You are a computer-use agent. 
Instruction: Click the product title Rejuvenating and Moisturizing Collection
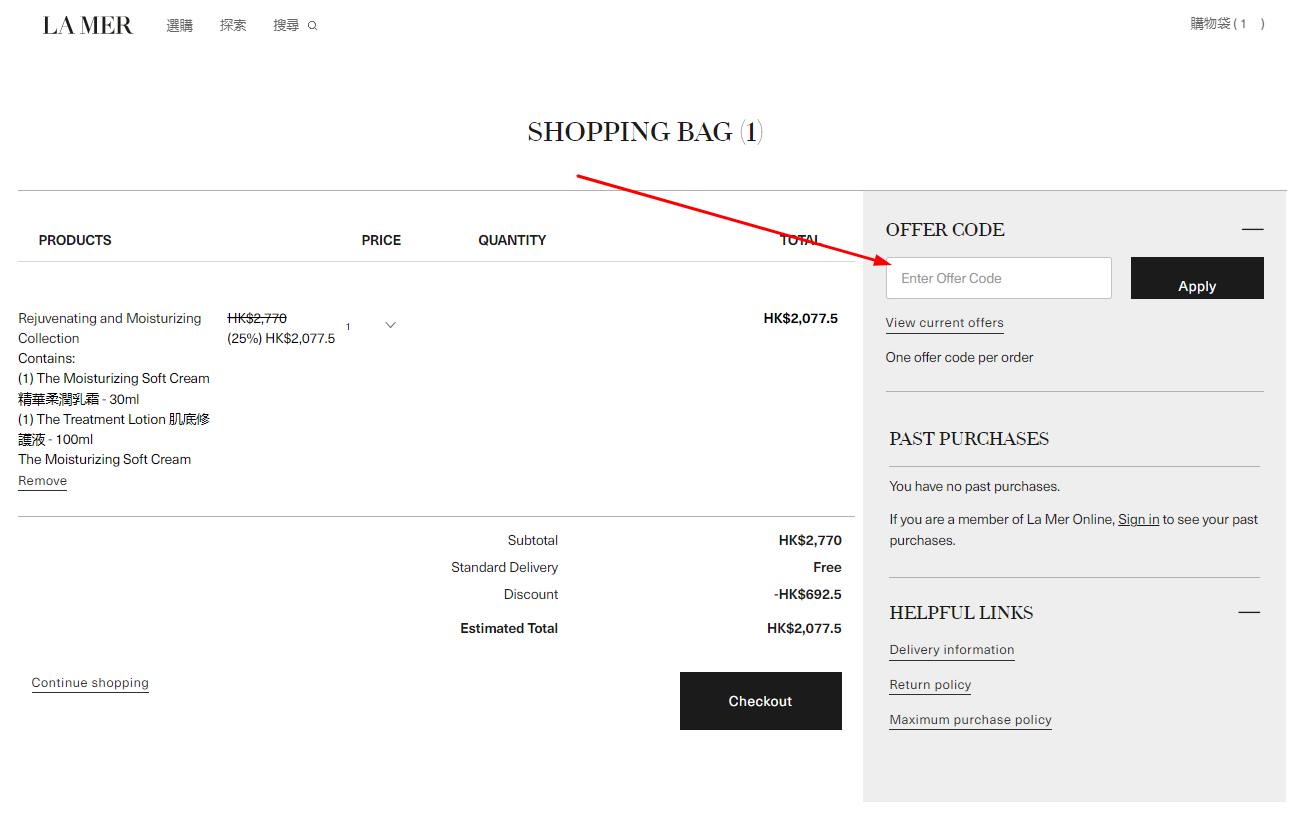pyautogui.click(x=110, y=328)
